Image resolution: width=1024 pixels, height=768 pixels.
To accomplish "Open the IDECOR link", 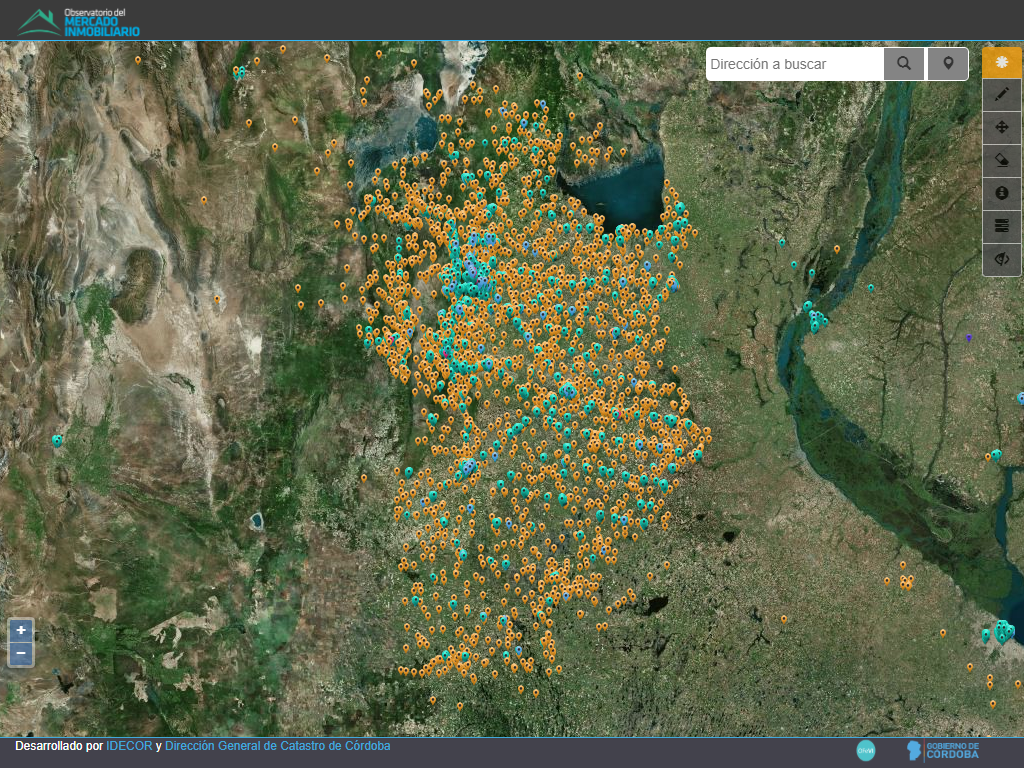I will 129,746.
